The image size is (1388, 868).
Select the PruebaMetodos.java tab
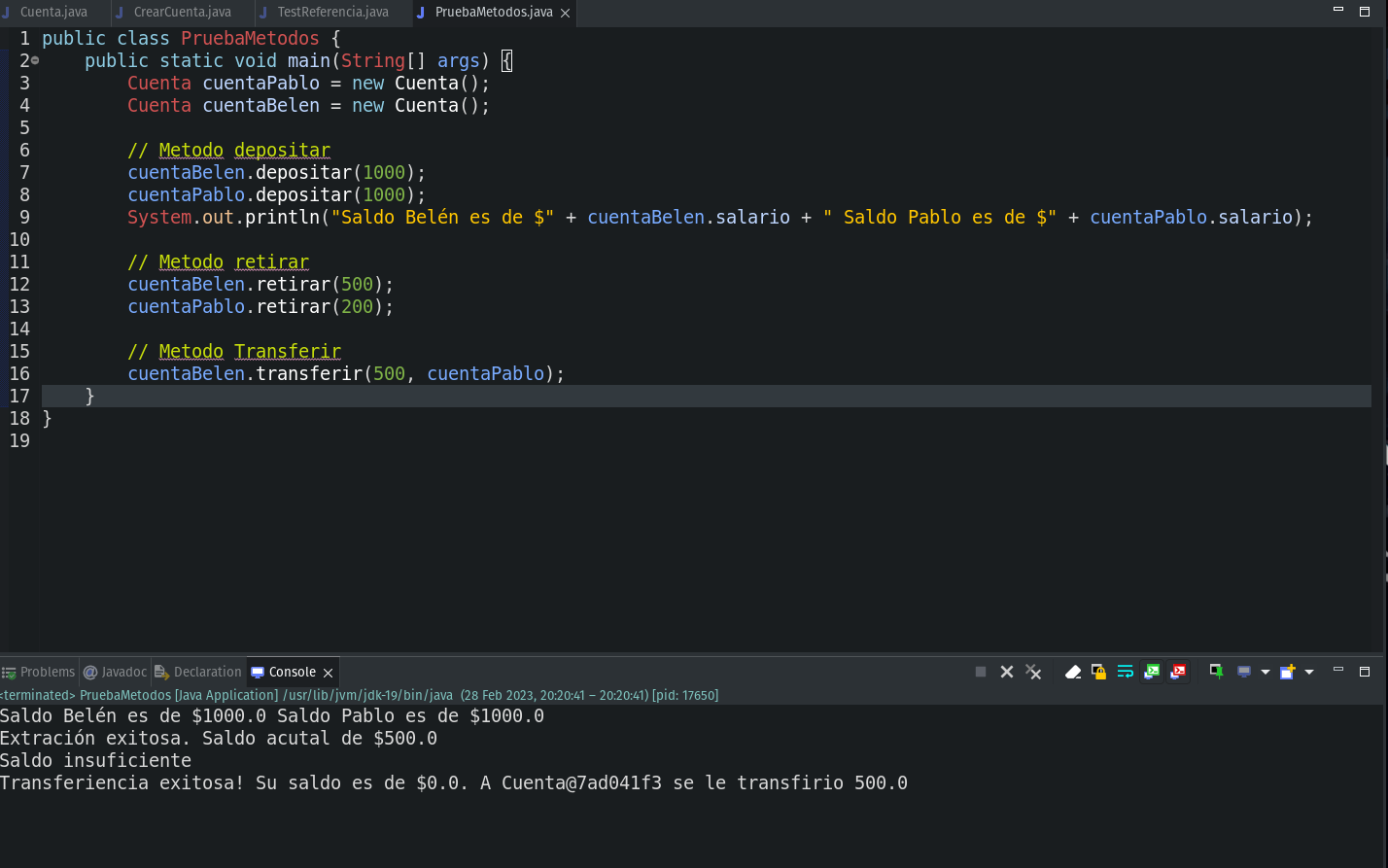(x=494, y=13)
